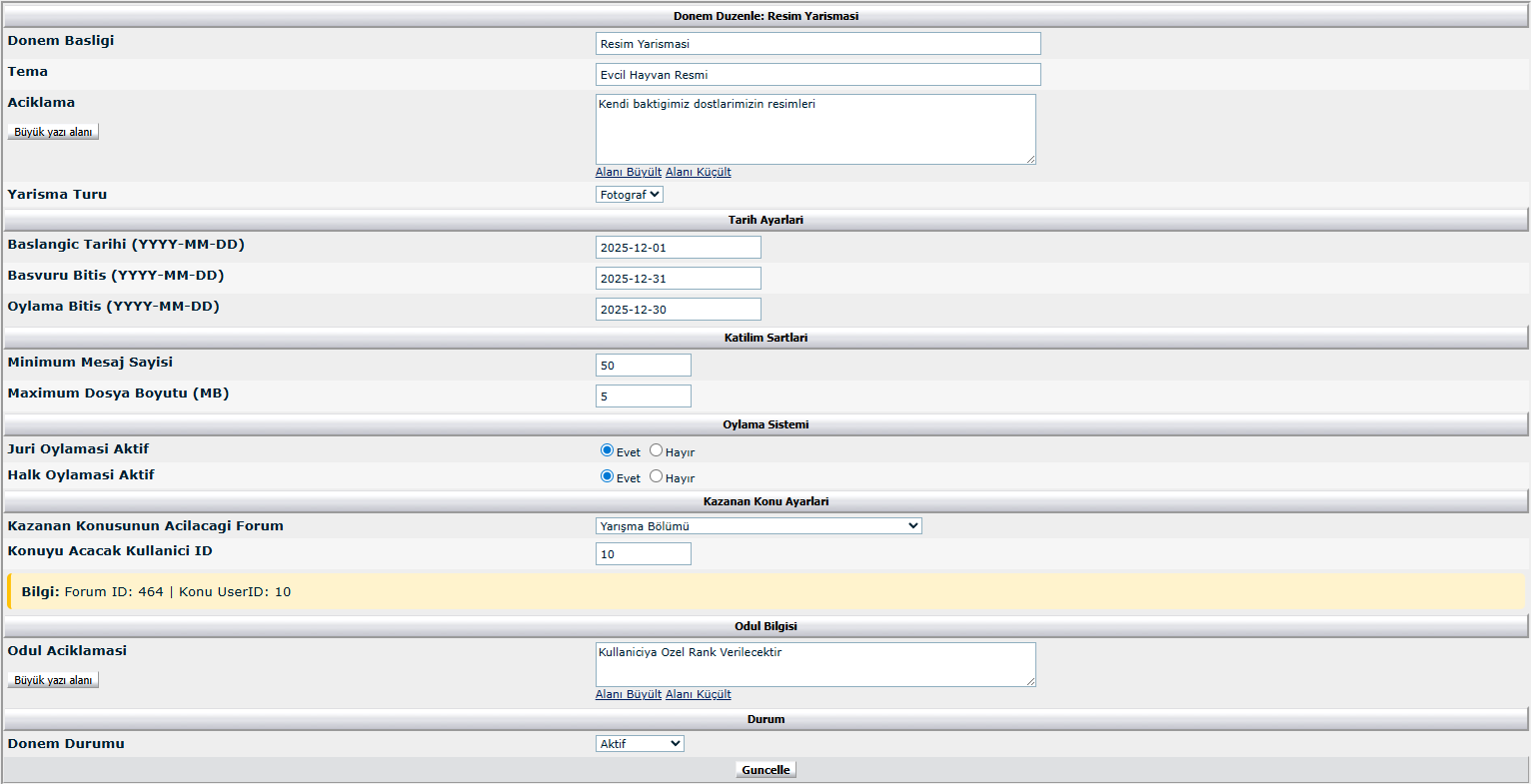This screenshot has width=1531, height=784.
Task: Click the Konuyu Acacak Kullanici ID field
Action: 643,554
